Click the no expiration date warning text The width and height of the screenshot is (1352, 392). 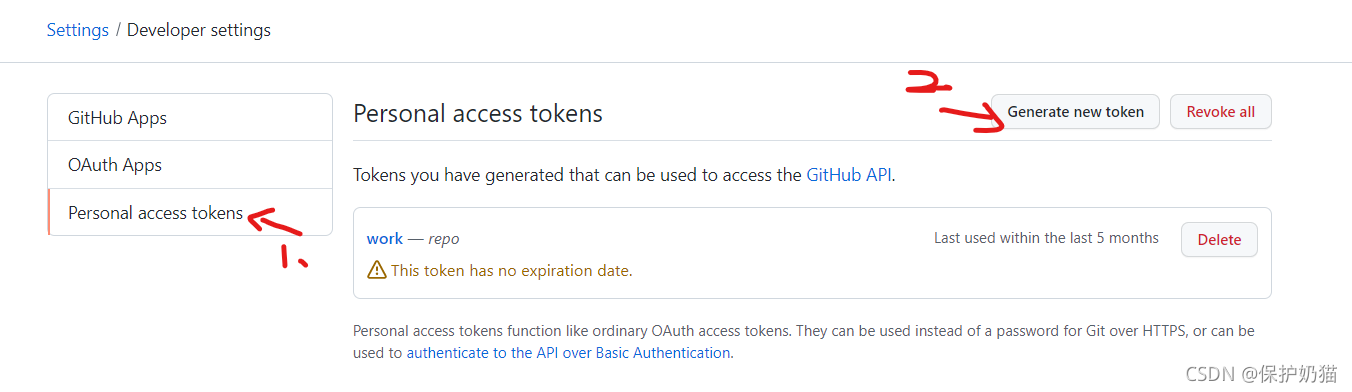(511, 270)
